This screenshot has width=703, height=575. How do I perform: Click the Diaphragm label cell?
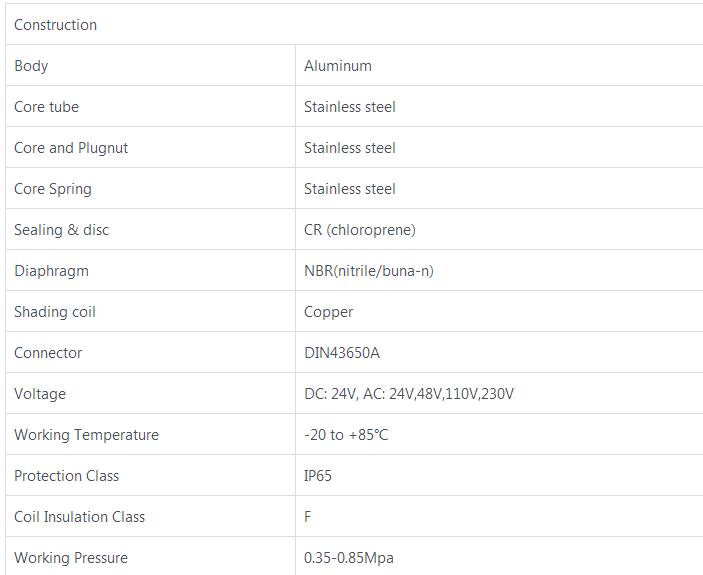[x=51, y=271]
